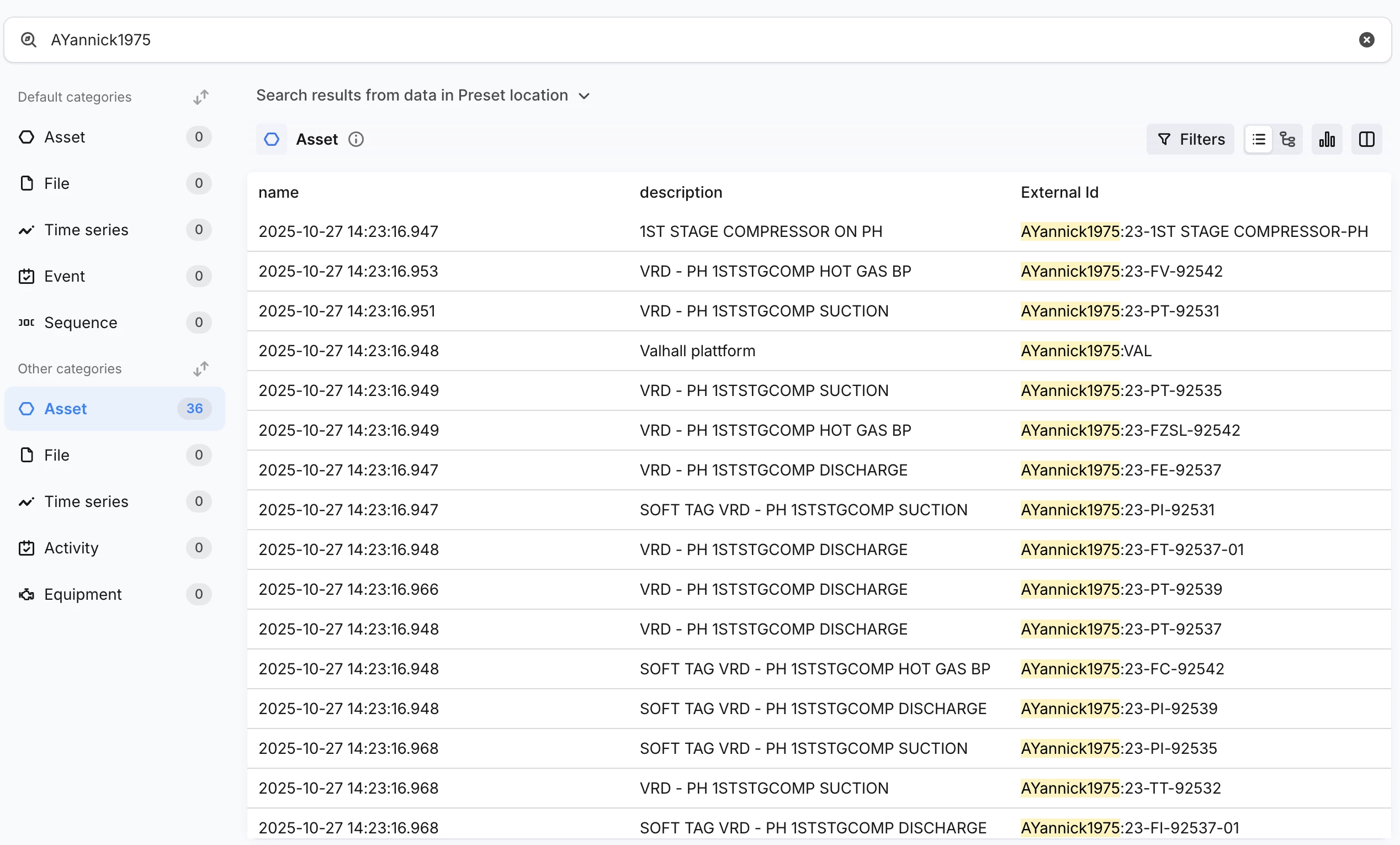1400x845 pixels.
Task: Open the Filters button
Action: tap(1190, 139)
